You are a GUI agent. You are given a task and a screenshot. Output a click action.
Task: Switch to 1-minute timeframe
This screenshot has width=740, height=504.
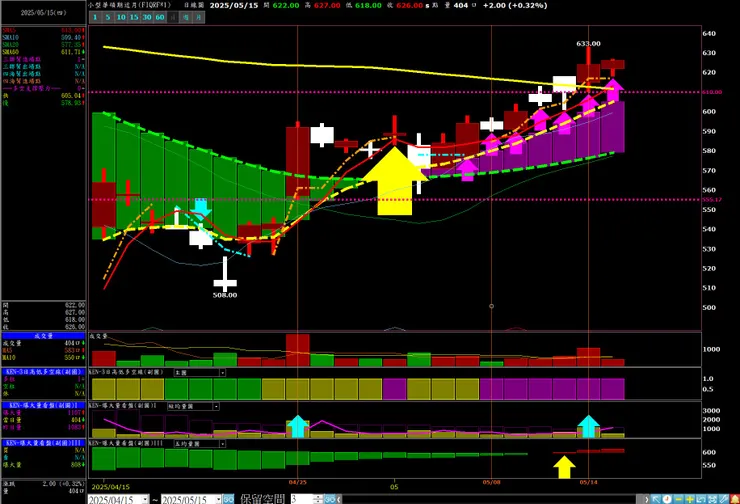pos(95,17)
